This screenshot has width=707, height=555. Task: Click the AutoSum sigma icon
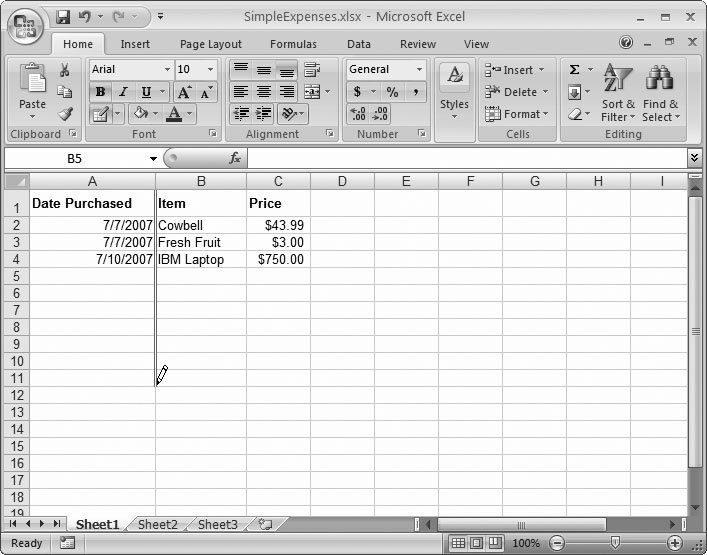tap(574, 70)
